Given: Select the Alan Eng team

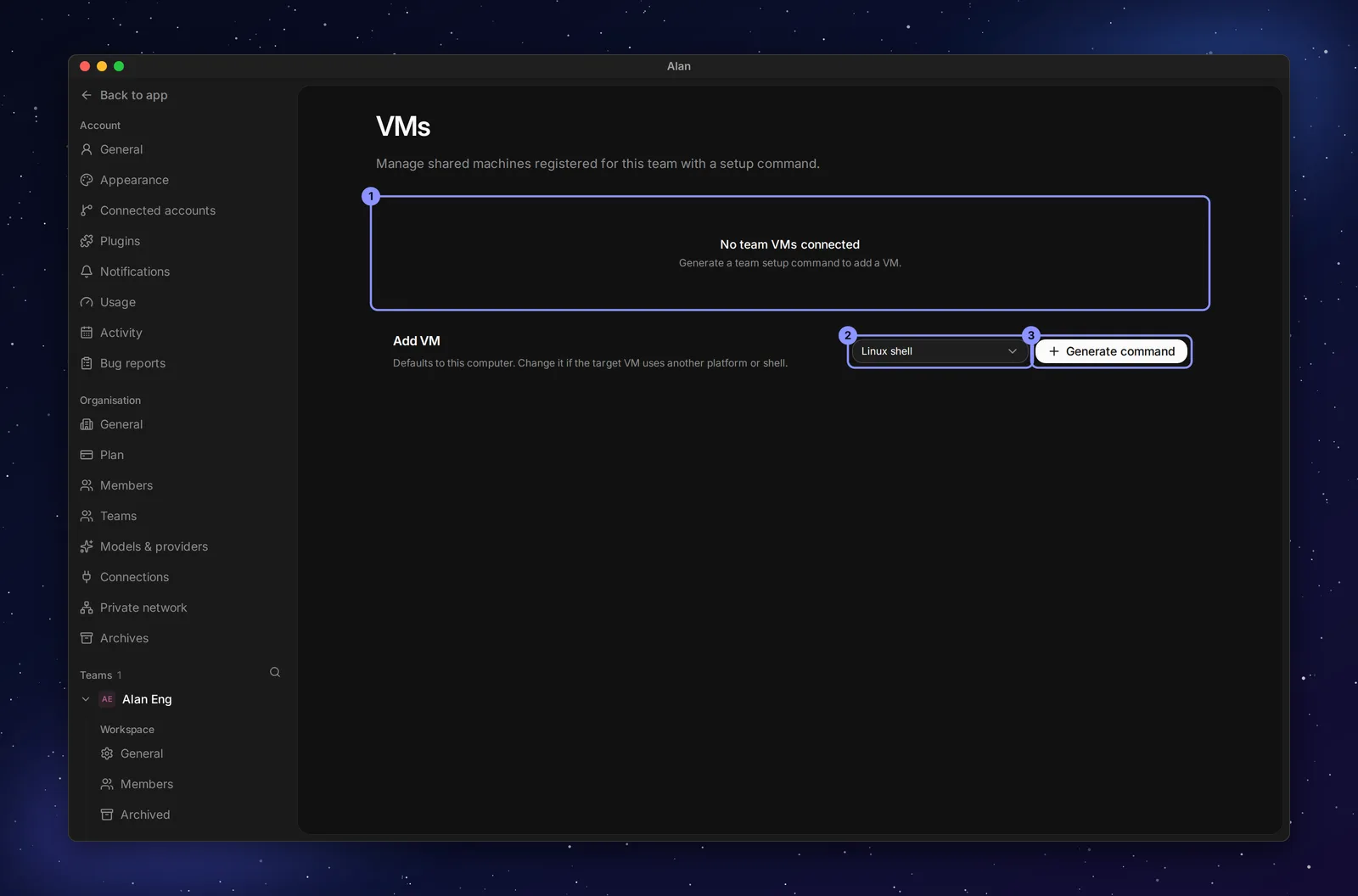Looking at the screenshot, I should point(147,699).
